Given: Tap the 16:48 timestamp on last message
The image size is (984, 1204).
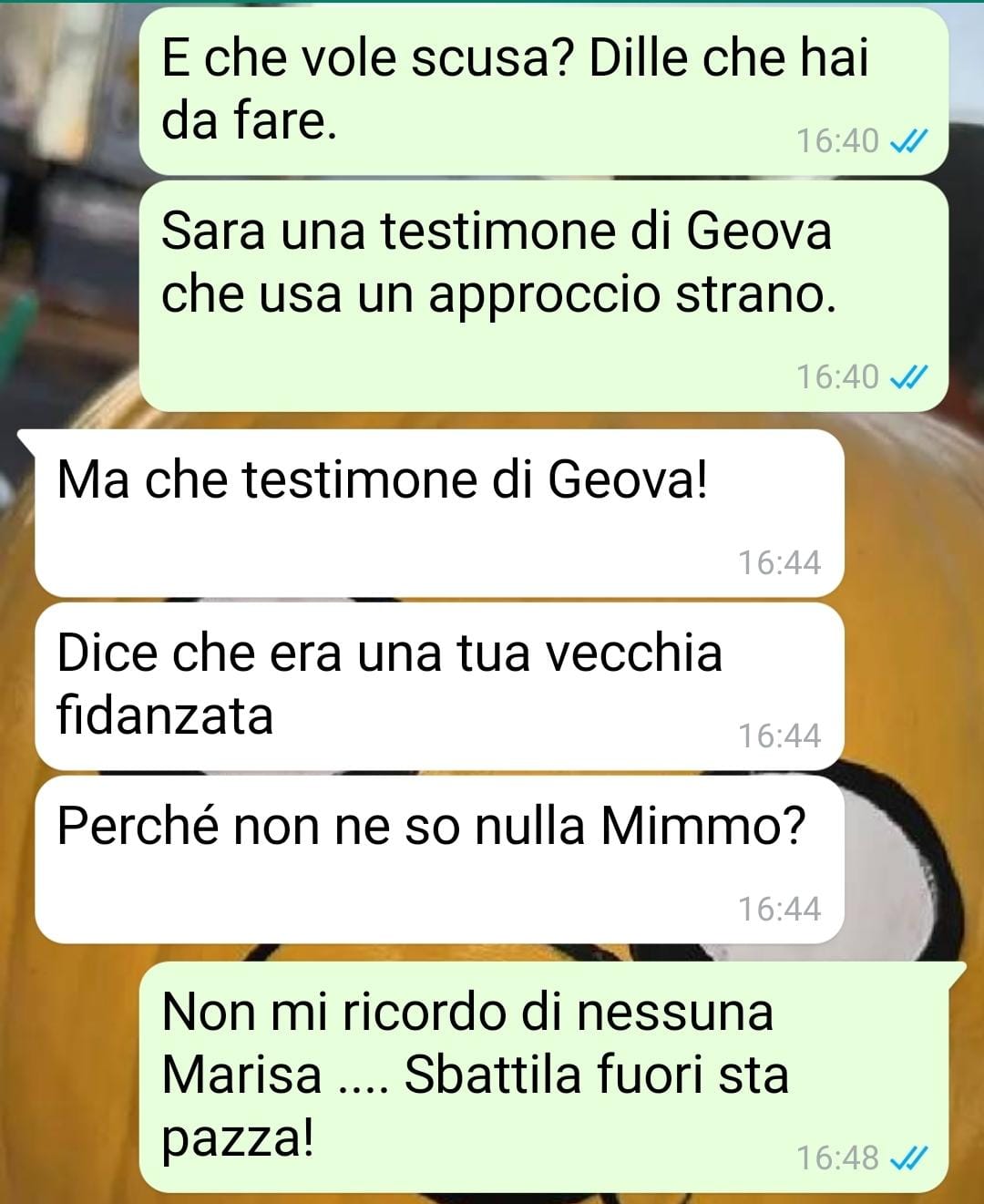Looking at the screenshot, I should (x=837, y=1158).
